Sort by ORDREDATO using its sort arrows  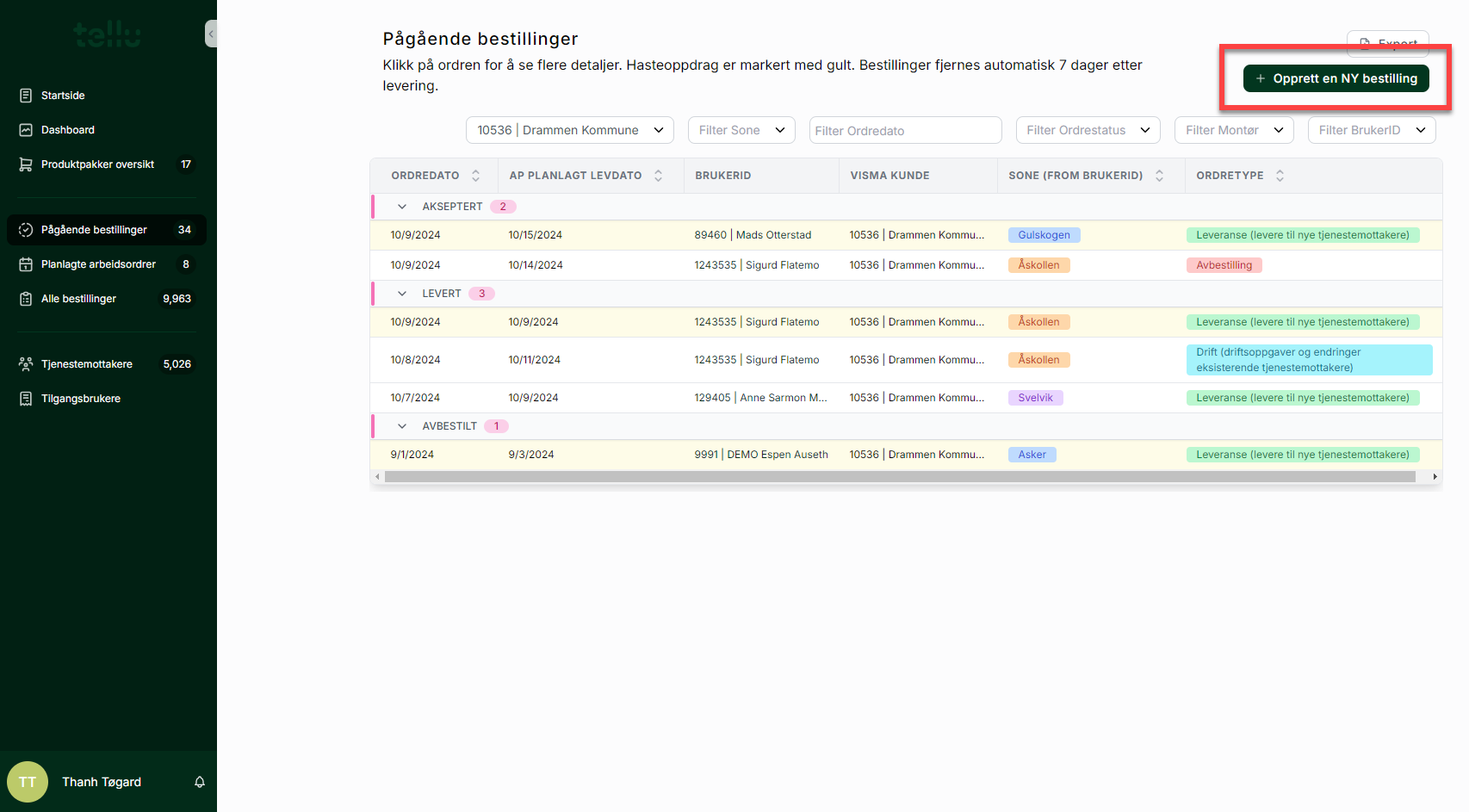475,176
